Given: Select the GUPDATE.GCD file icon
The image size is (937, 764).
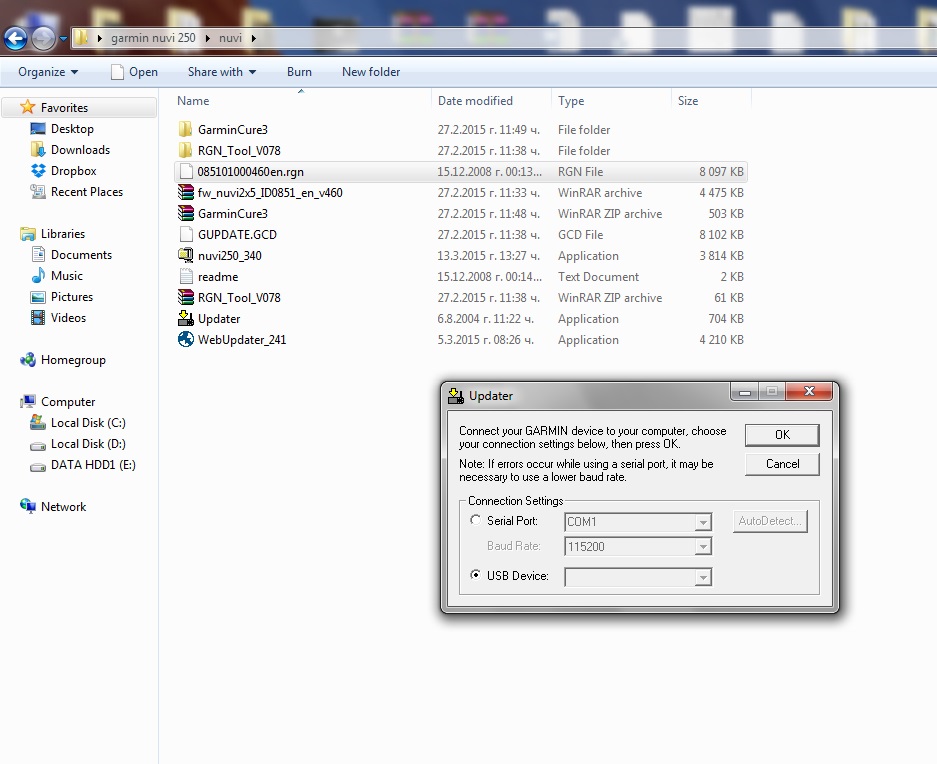Looking at the screenshot, I should pos(186,234).
